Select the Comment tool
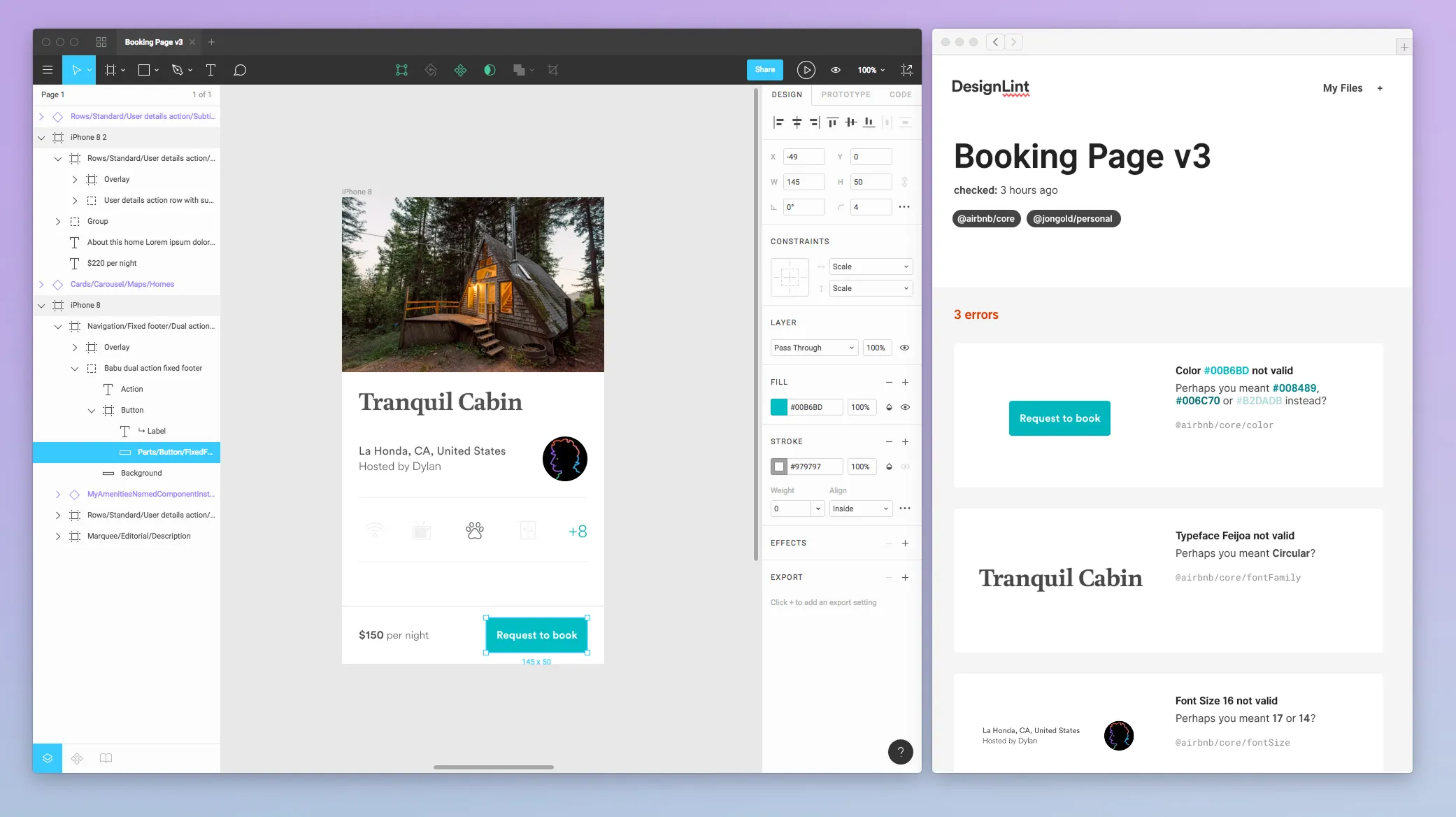Screen dimensions: 1456x817 (240, 70)
